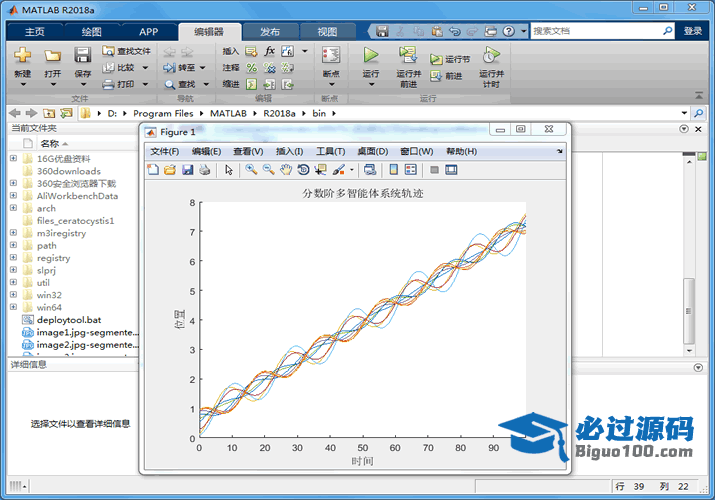Open 插入(I) menu in Figure 1

(290, 151)
